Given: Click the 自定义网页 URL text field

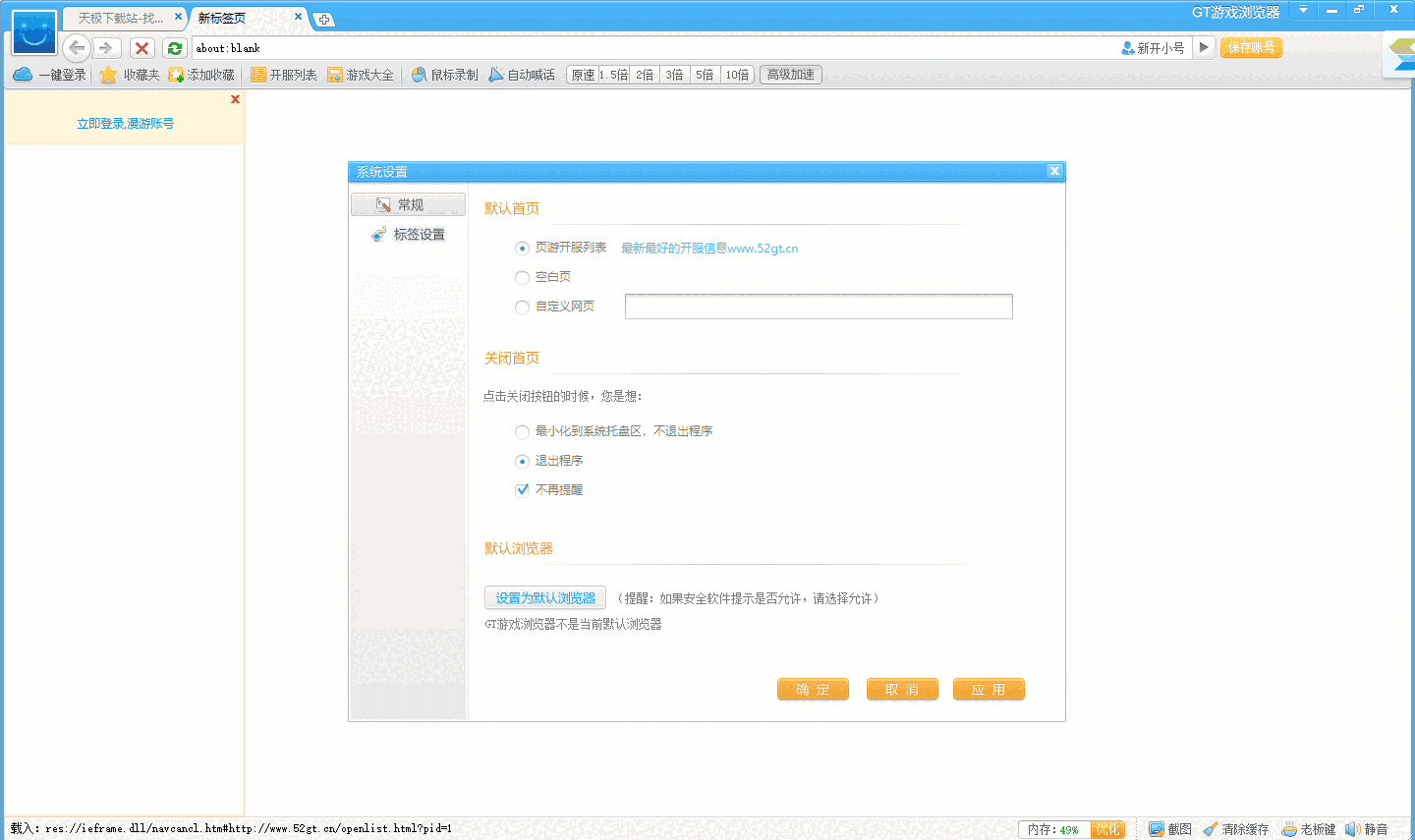Looking at the screenshot, I should point(818,307).
